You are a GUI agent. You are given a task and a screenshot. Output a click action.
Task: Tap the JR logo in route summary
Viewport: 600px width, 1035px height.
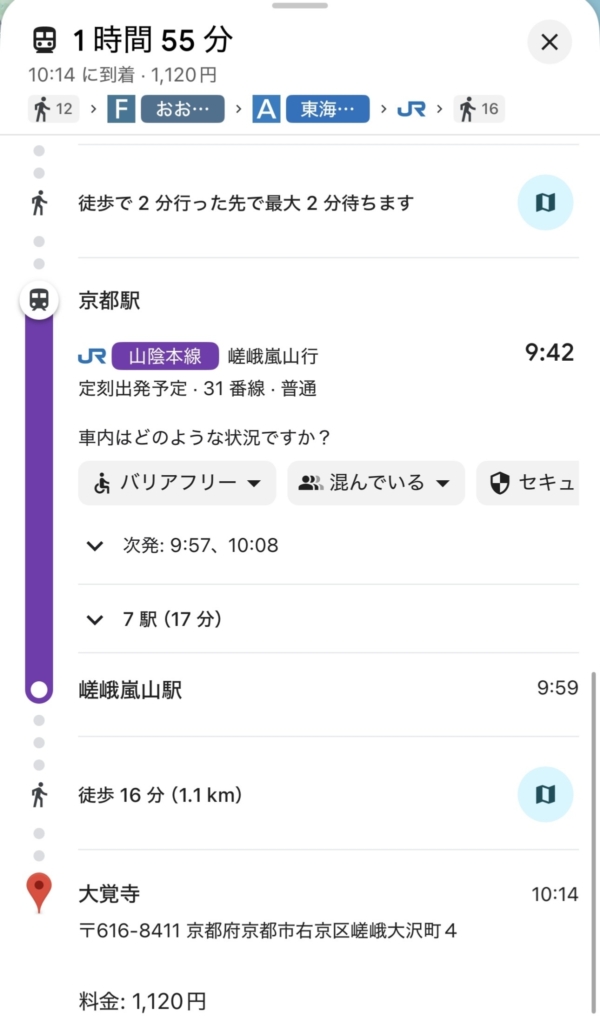click(411, 109)
